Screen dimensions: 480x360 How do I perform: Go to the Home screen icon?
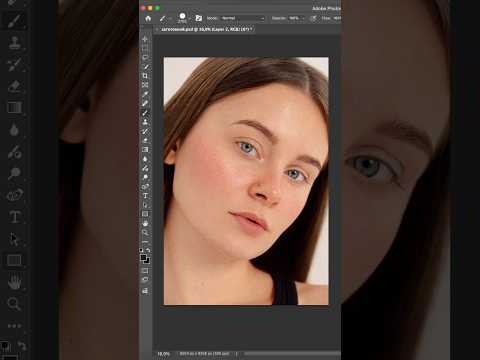[148, 18]
